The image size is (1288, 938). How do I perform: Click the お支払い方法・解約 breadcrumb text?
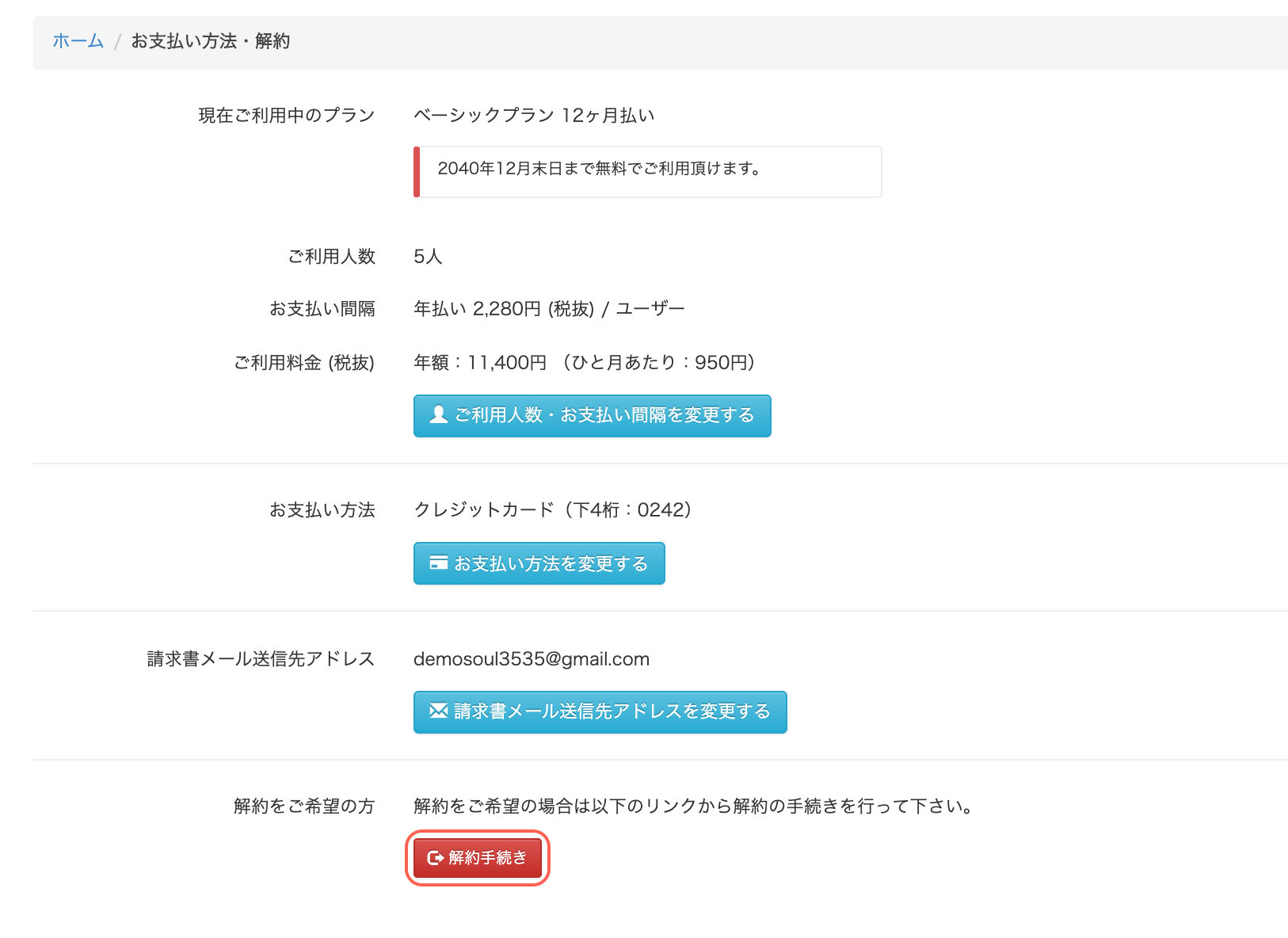tap(211, 41)
